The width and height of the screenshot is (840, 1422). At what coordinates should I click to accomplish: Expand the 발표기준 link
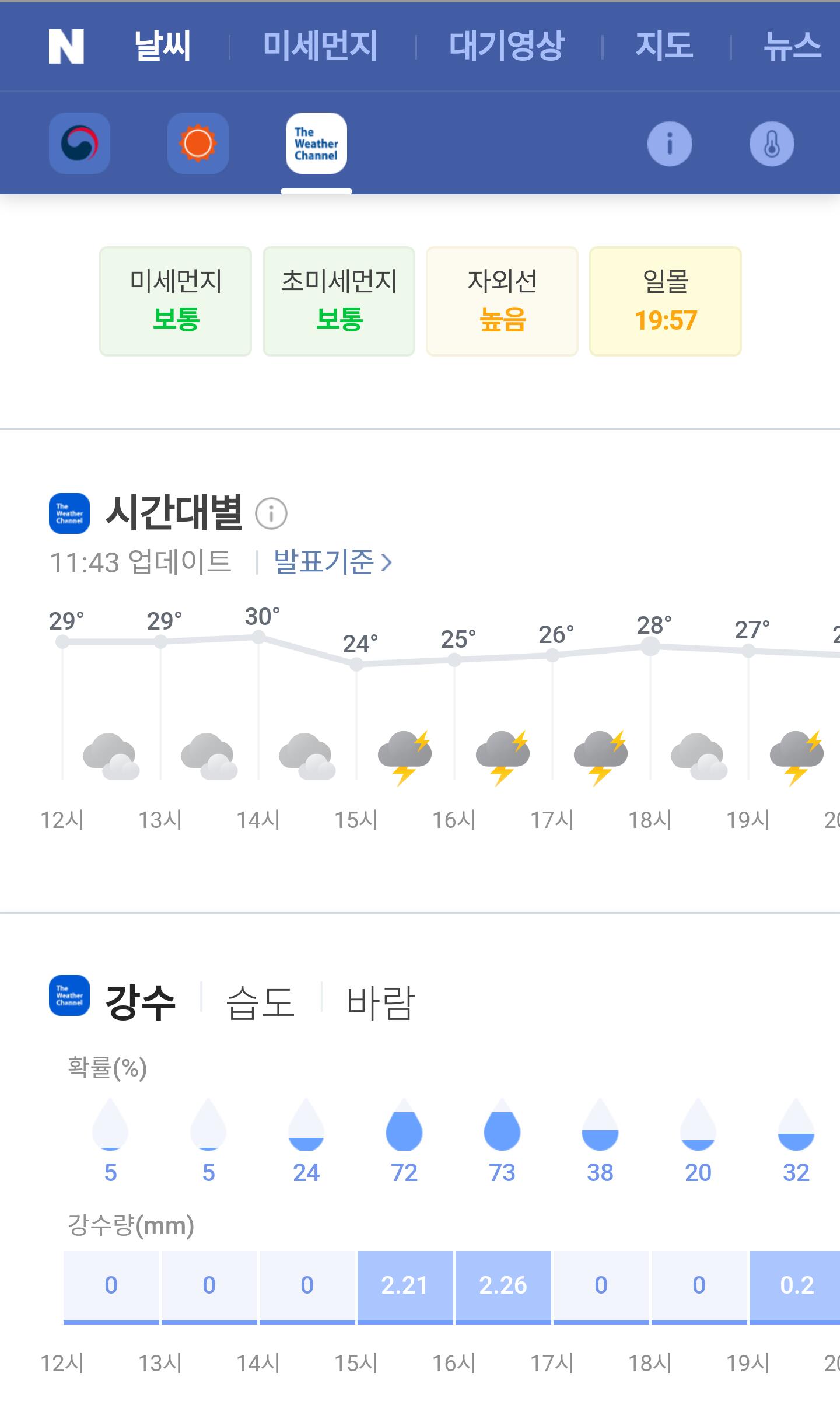[x=332, y=562]
